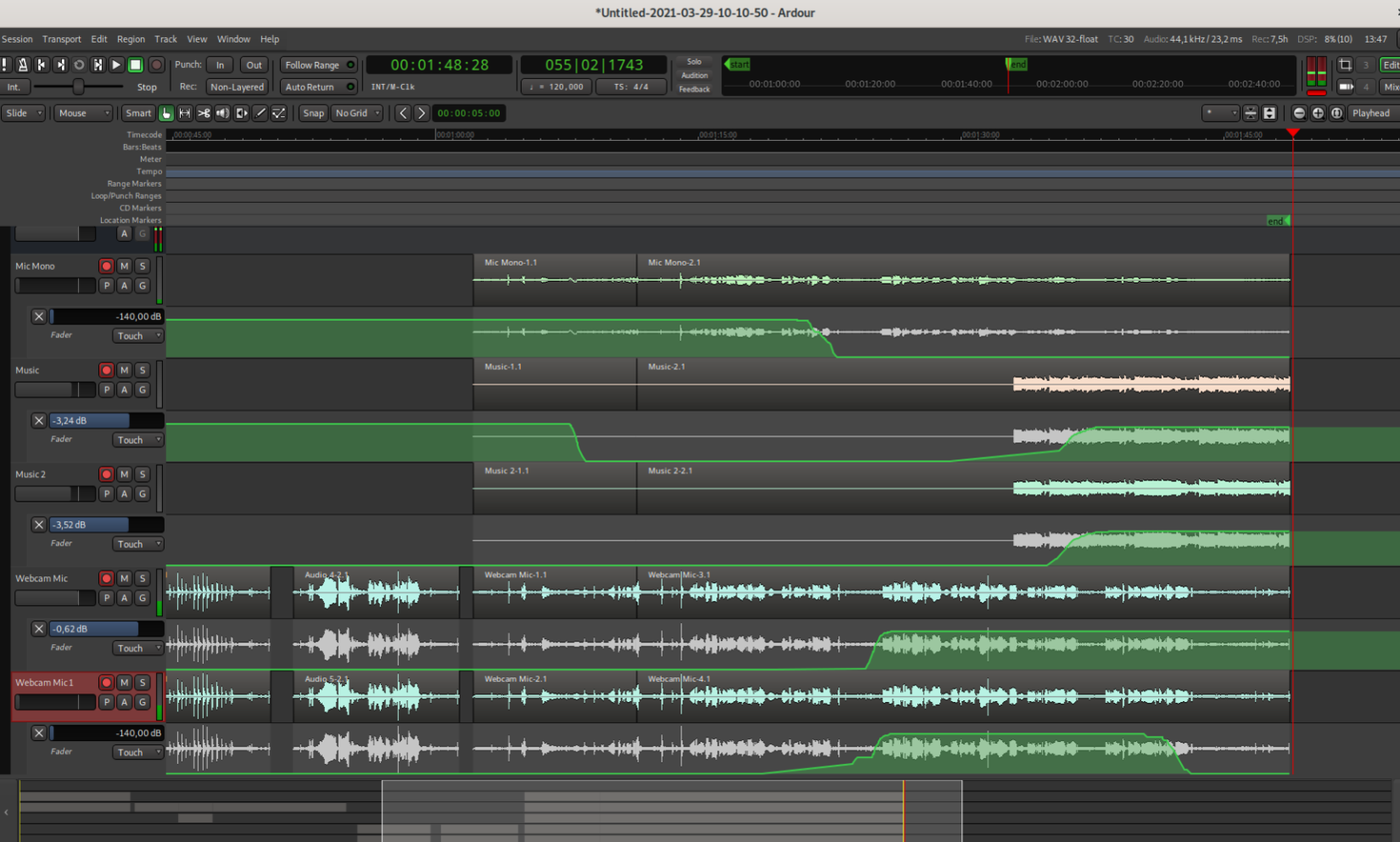Select the Range mode tool
The image size is (1400, 842).
pos(185,113)
